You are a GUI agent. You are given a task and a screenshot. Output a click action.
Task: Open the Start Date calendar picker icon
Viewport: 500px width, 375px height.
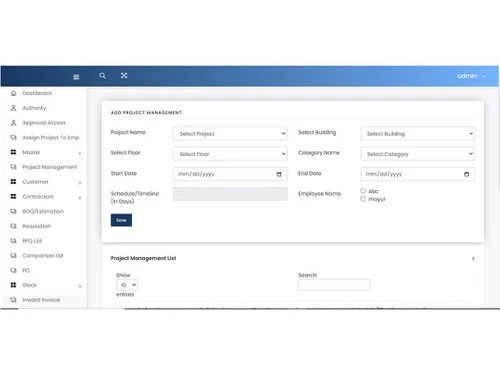tap(279, 174)
